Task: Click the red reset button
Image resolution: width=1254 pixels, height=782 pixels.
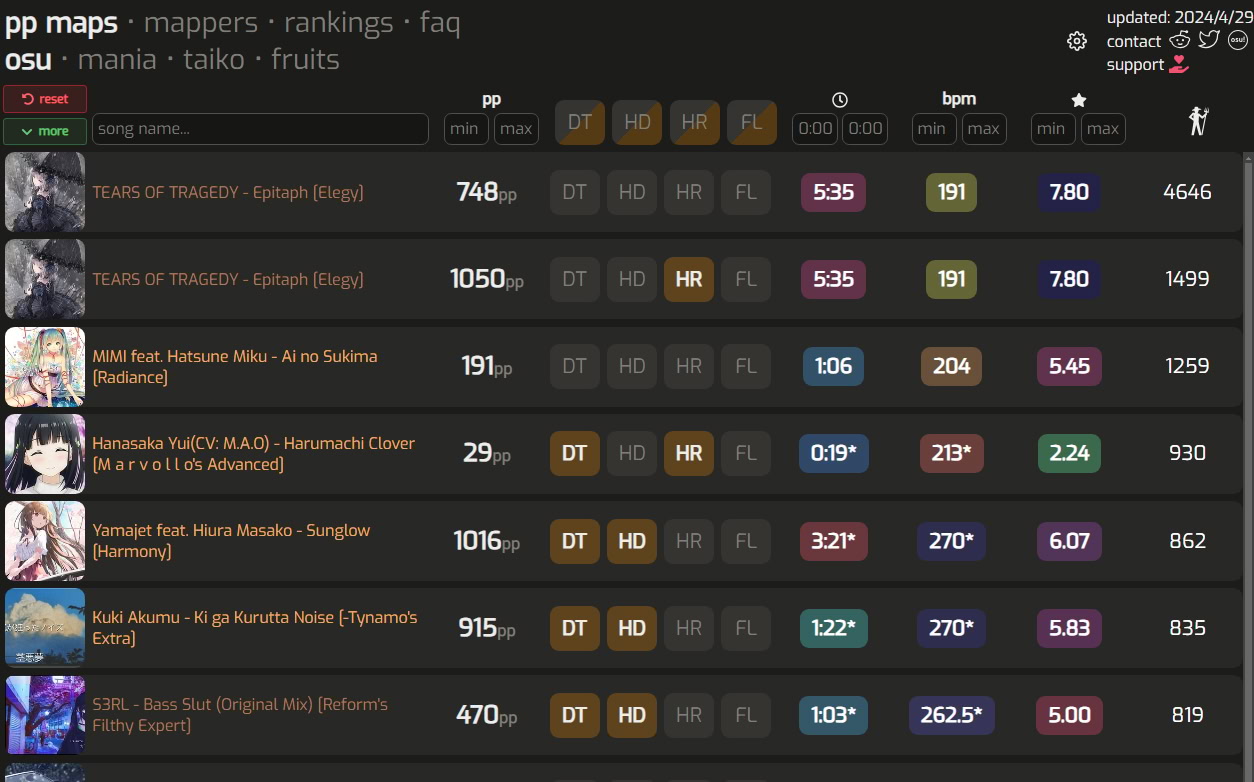Action: tap(45, 99)
